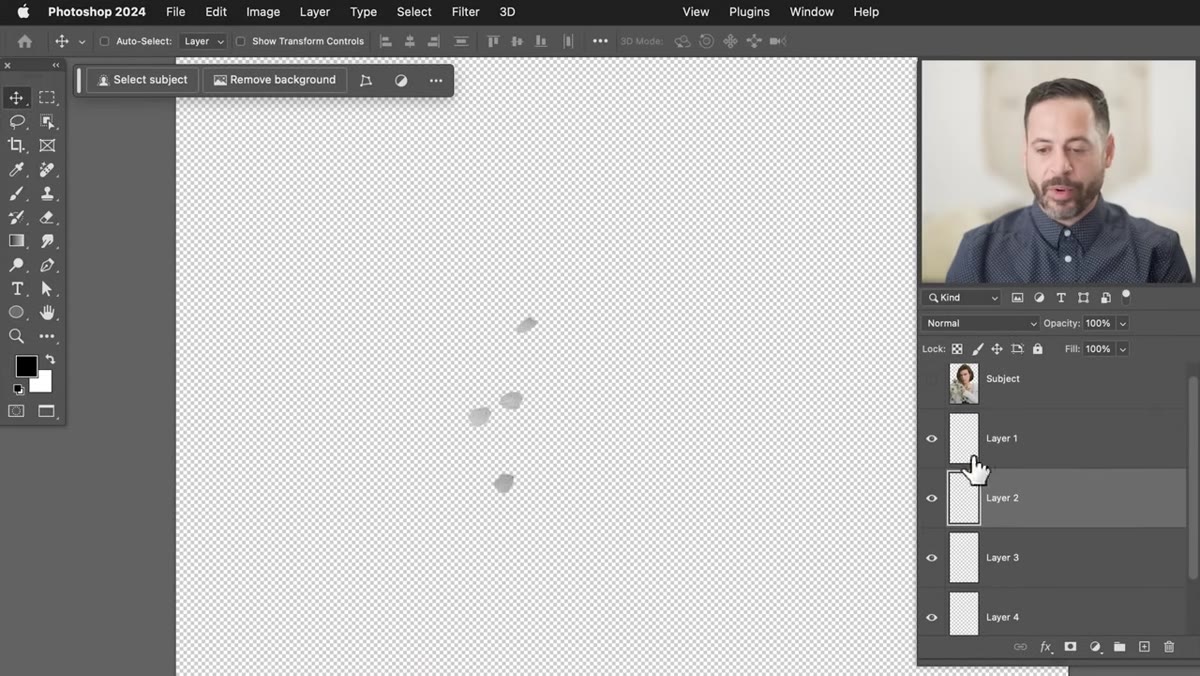Select the Rectangular Marquee tool
1200x676 pixels.
click(x=47, y=98)
